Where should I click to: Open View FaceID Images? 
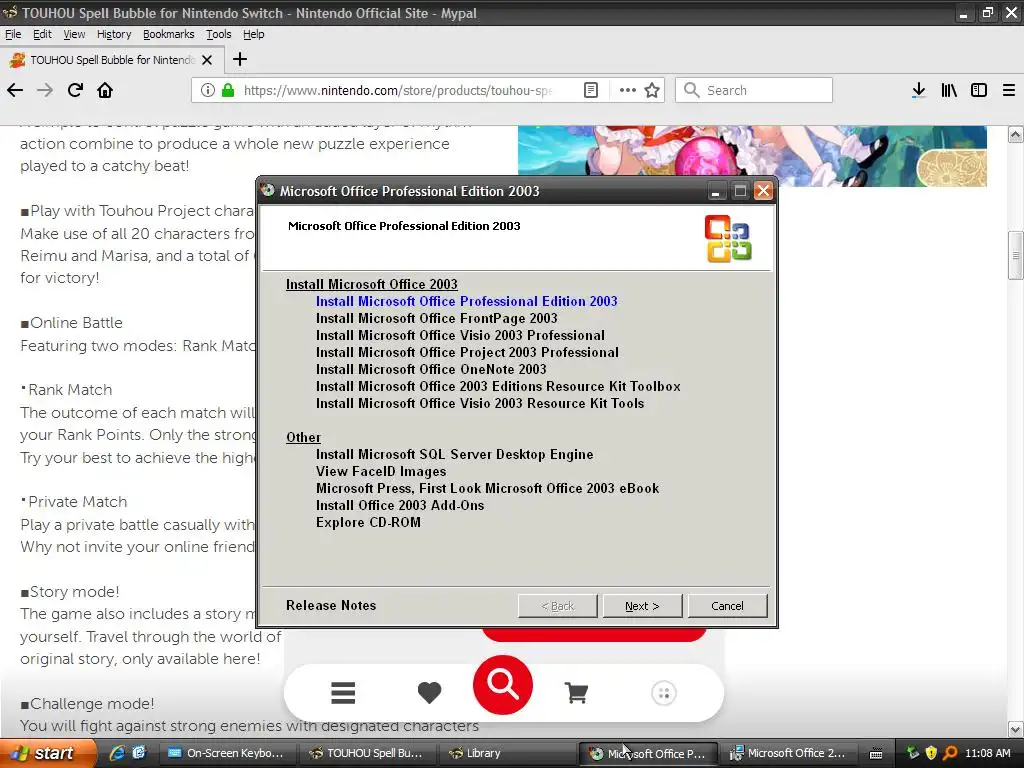(381, 471)
